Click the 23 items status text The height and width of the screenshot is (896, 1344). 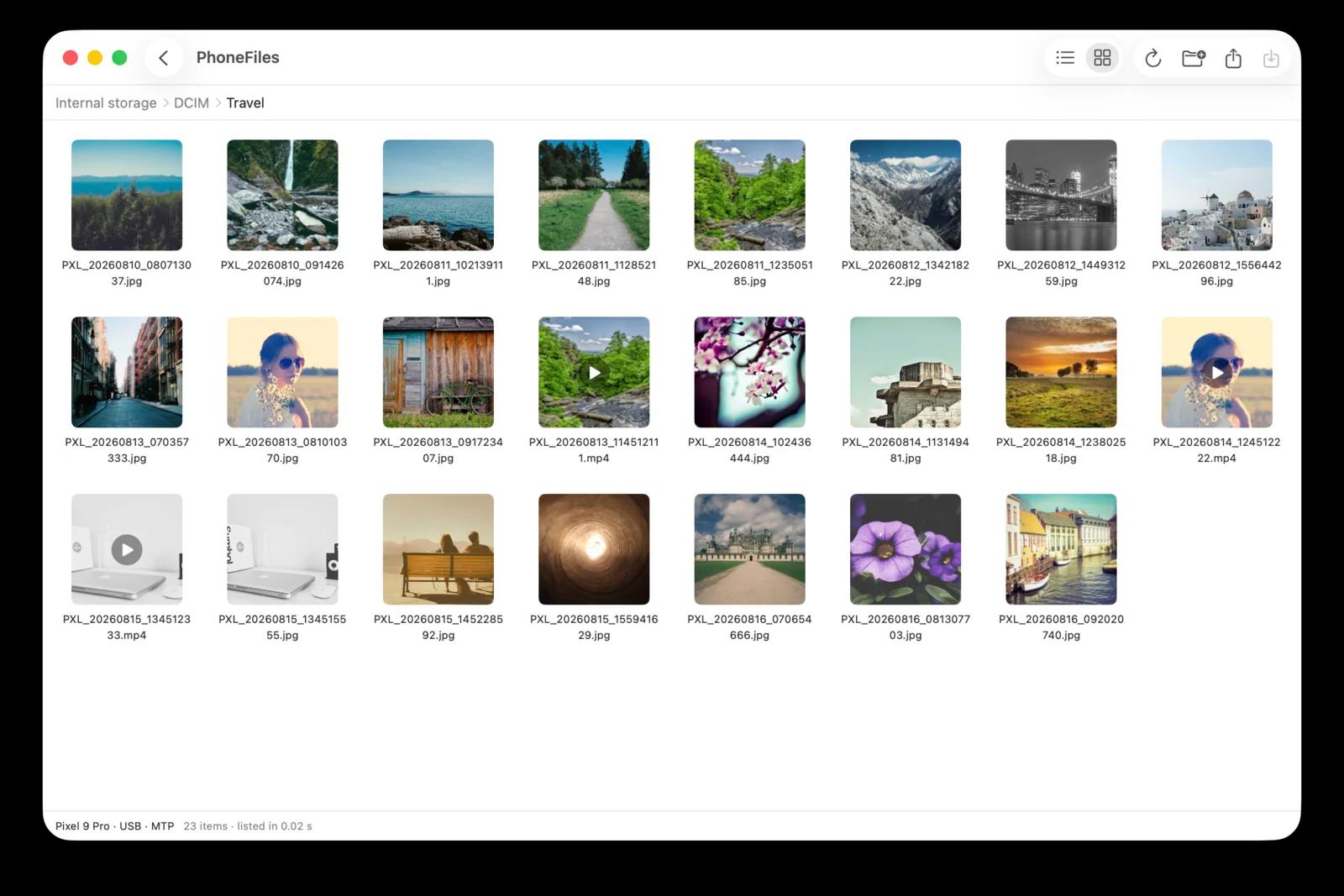[206, 826]
